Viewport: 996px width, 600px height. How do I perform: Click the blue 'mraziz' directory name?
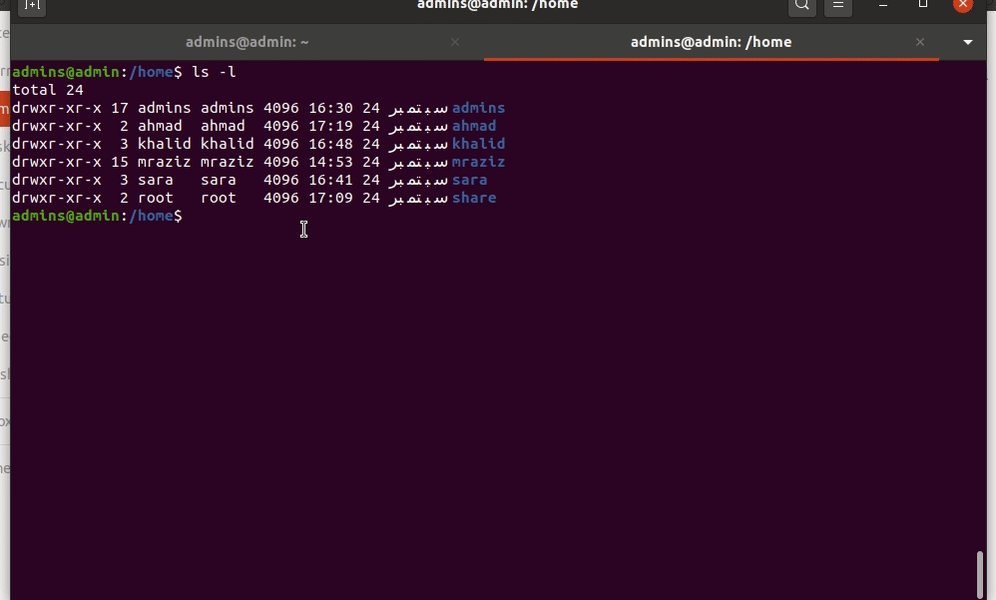pyautogui.click(x=478, y=162)
